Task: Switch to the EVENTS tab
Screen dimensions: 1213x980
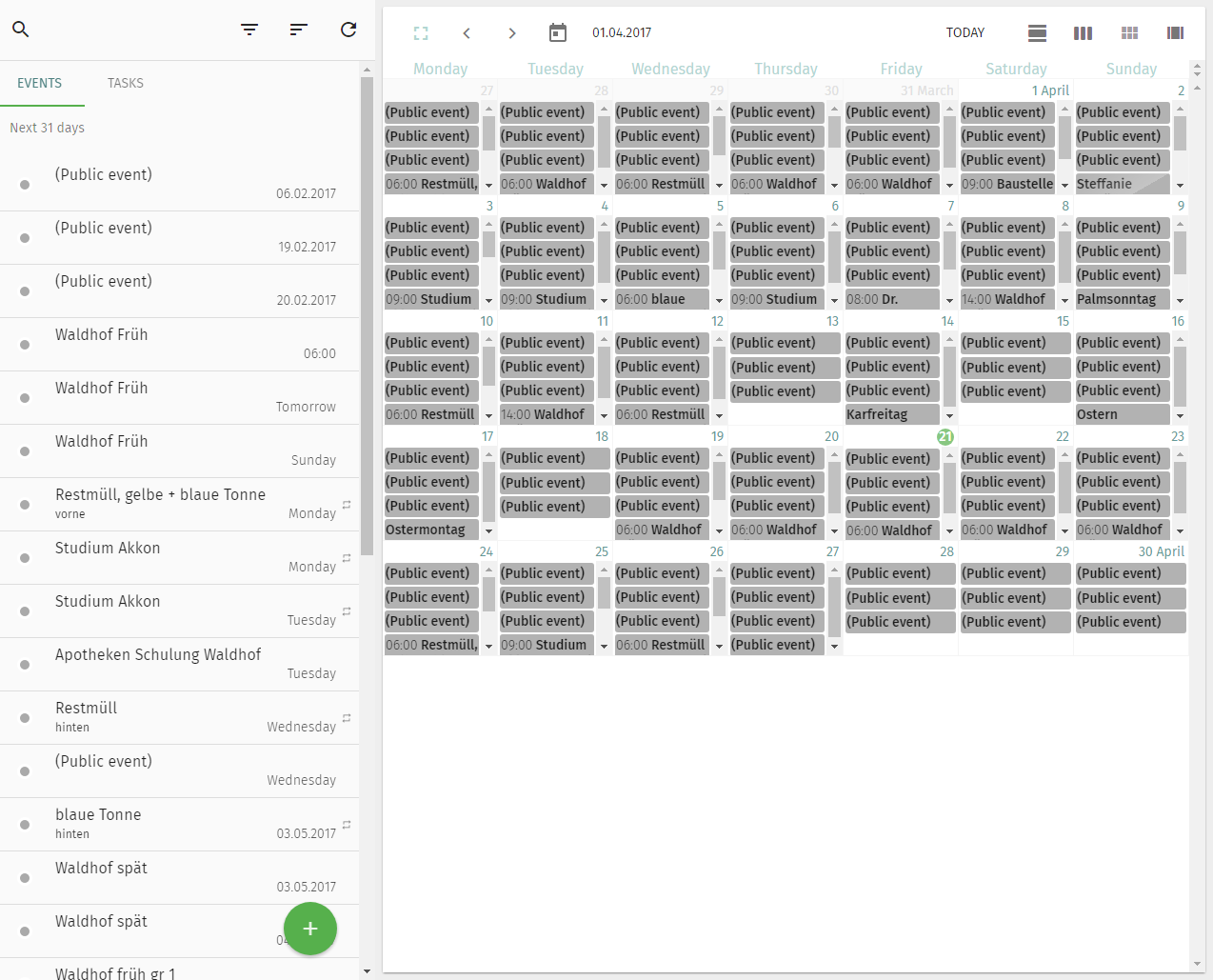Action: click(x=40, y=83)
